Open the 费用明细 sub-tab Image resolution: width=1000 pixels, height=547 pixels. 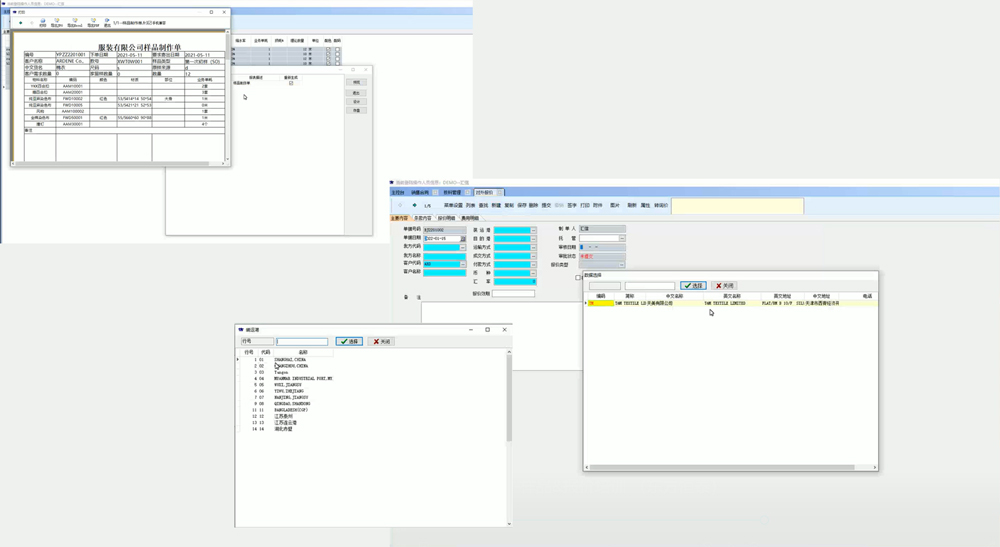click(x=470, y=218)
